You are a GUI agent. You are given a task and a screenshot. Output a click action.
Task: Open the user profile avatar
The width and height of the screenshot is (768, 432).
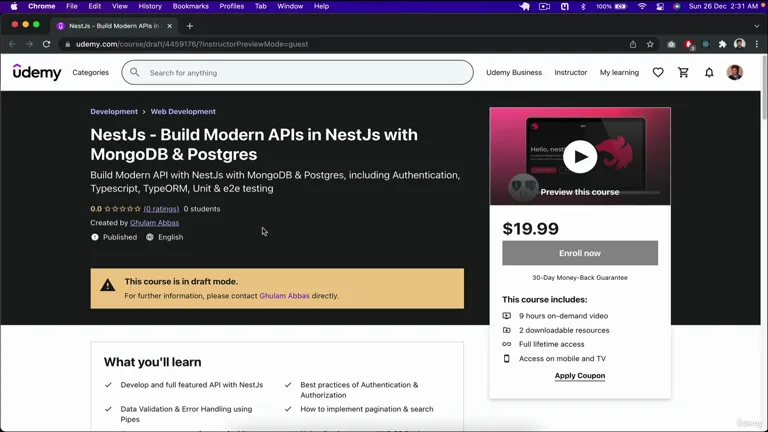click(x=735, y=72)
